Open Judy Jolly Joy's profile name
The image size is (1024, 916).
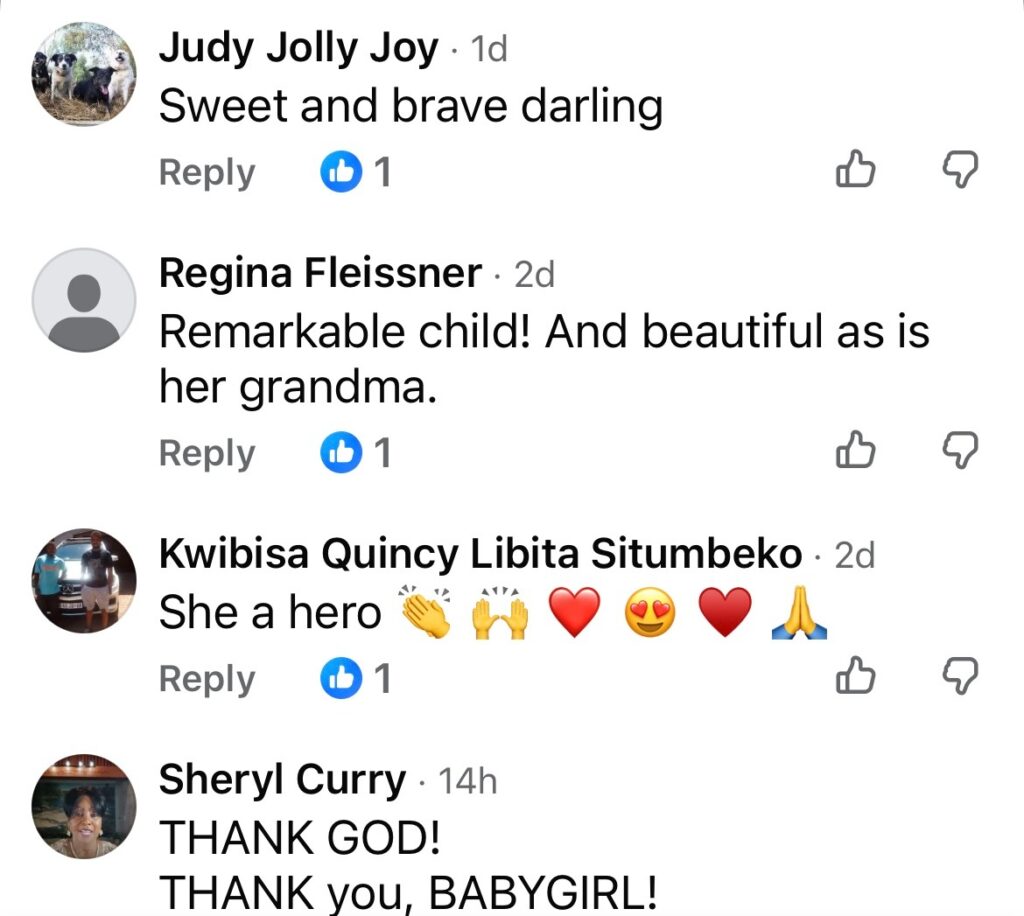coord(298,50)
